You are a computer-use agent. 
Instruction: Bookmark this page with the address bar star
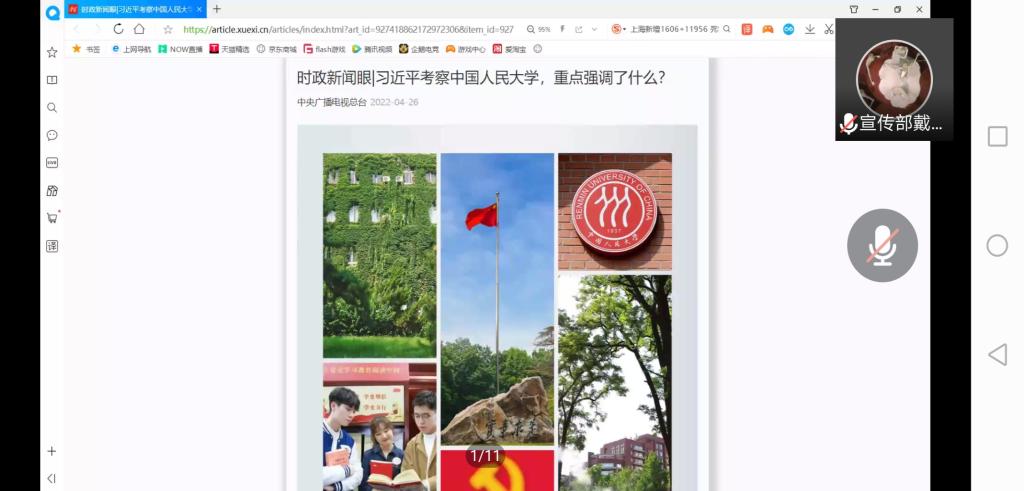tap(168, 30)
